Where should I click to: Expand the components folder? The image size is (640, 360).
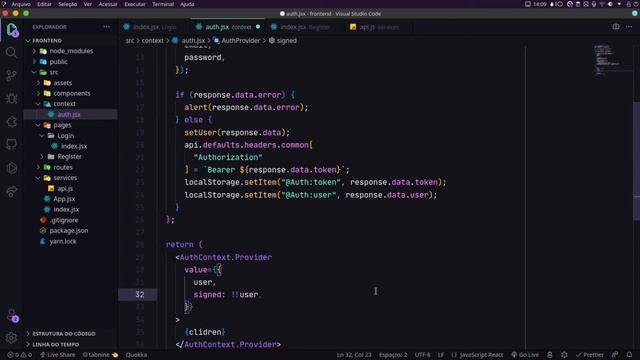tap(71, 93)
